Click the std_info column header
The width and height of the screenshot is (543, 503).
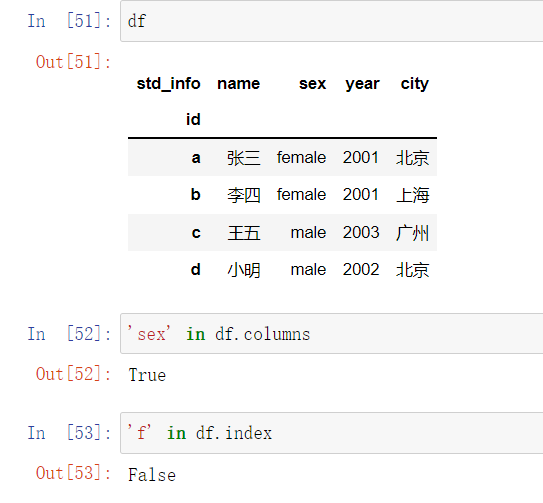tap(168, 84)
